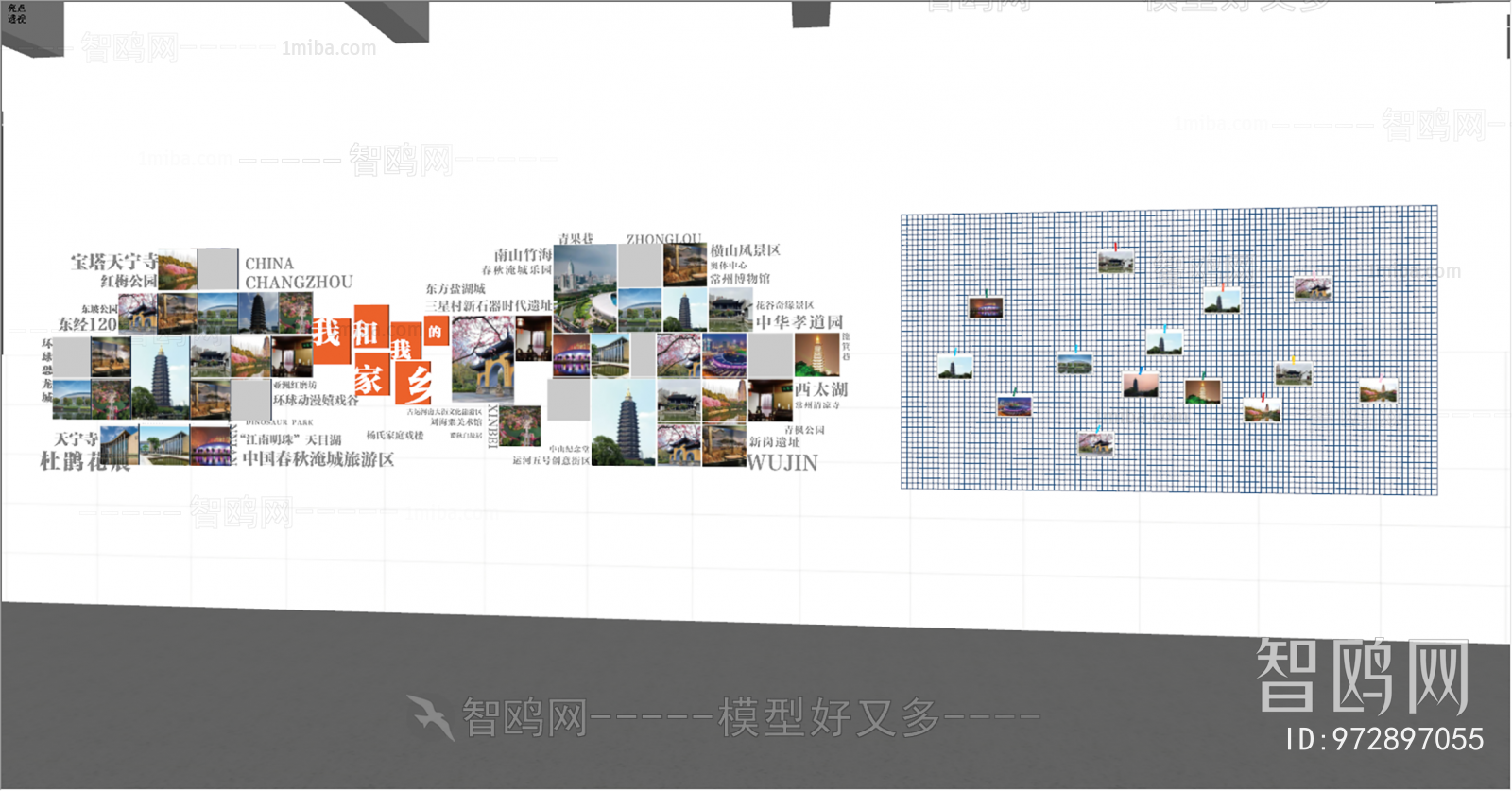
Task: Click the CHINA heading text
Action: pyautogui.click(x=269, y=264)
